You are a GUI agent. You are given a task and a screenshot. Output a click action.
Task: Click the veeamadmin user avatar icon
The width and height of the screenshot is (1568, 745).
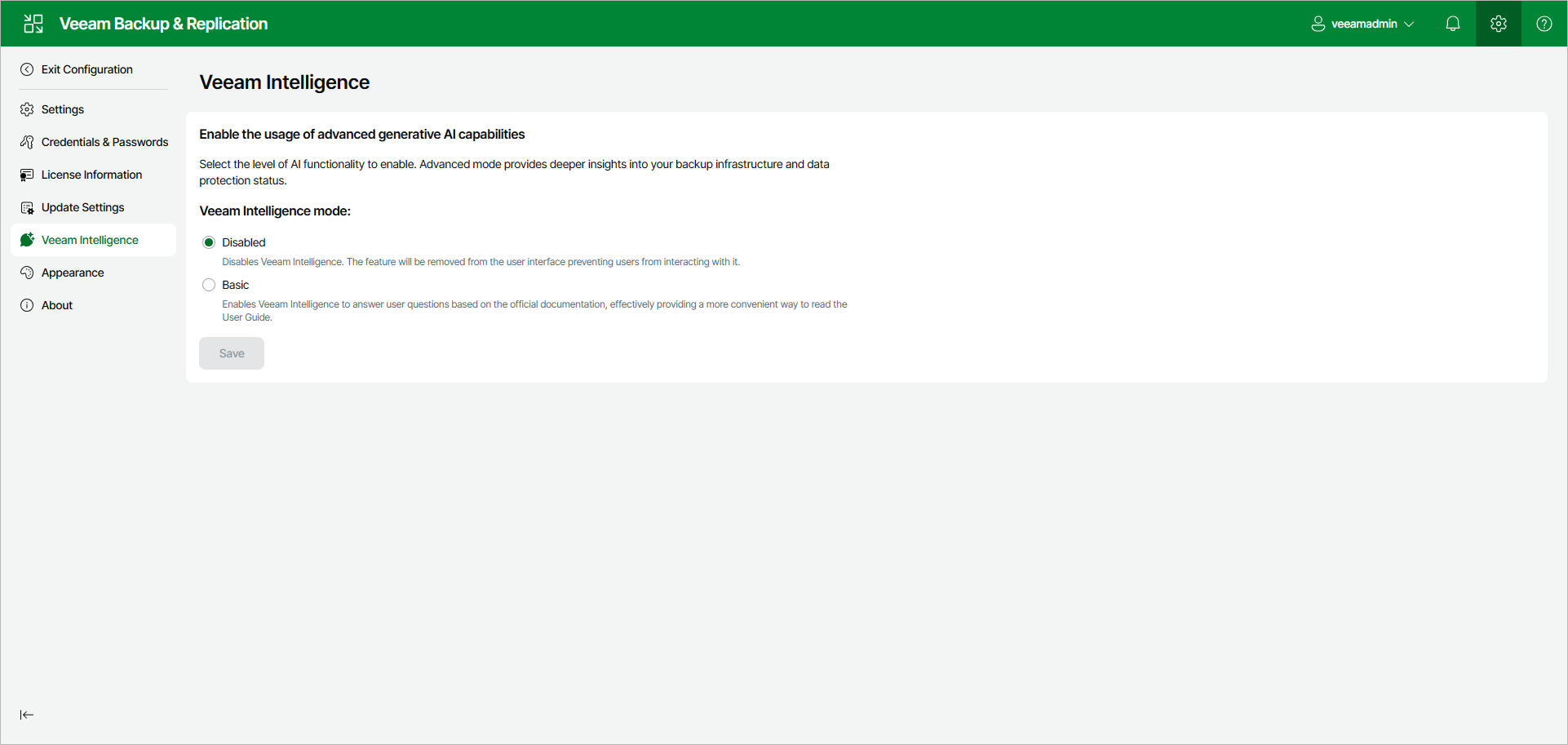pyautogui.click(x=1318, y=24)
